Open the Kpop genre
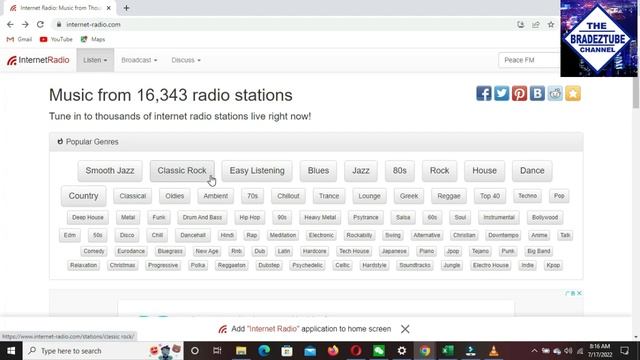 tap(553, 265)
